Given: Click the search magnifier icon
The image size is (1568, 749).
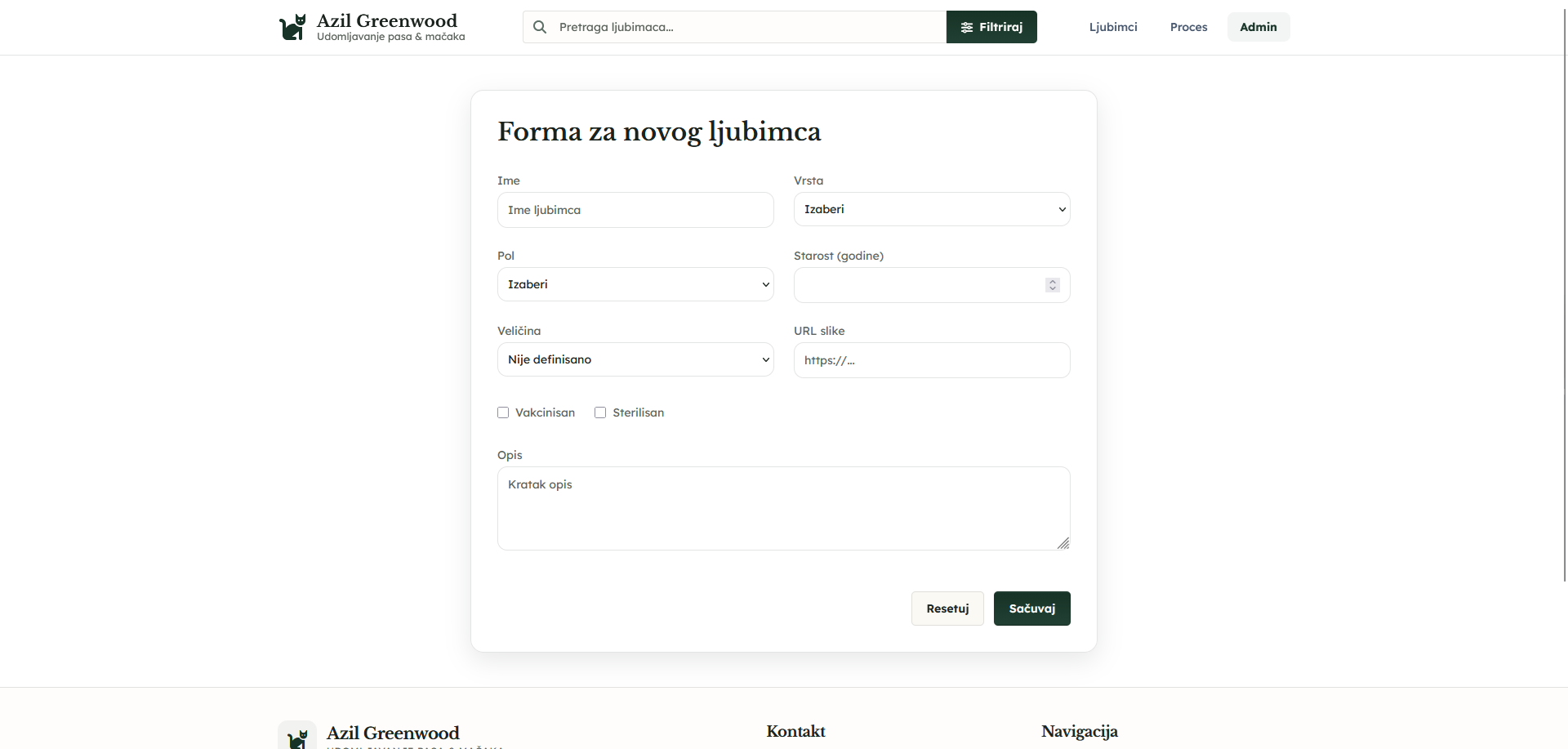Looking at the screenshot, I should pyautogui.click(x=540, y=27).
